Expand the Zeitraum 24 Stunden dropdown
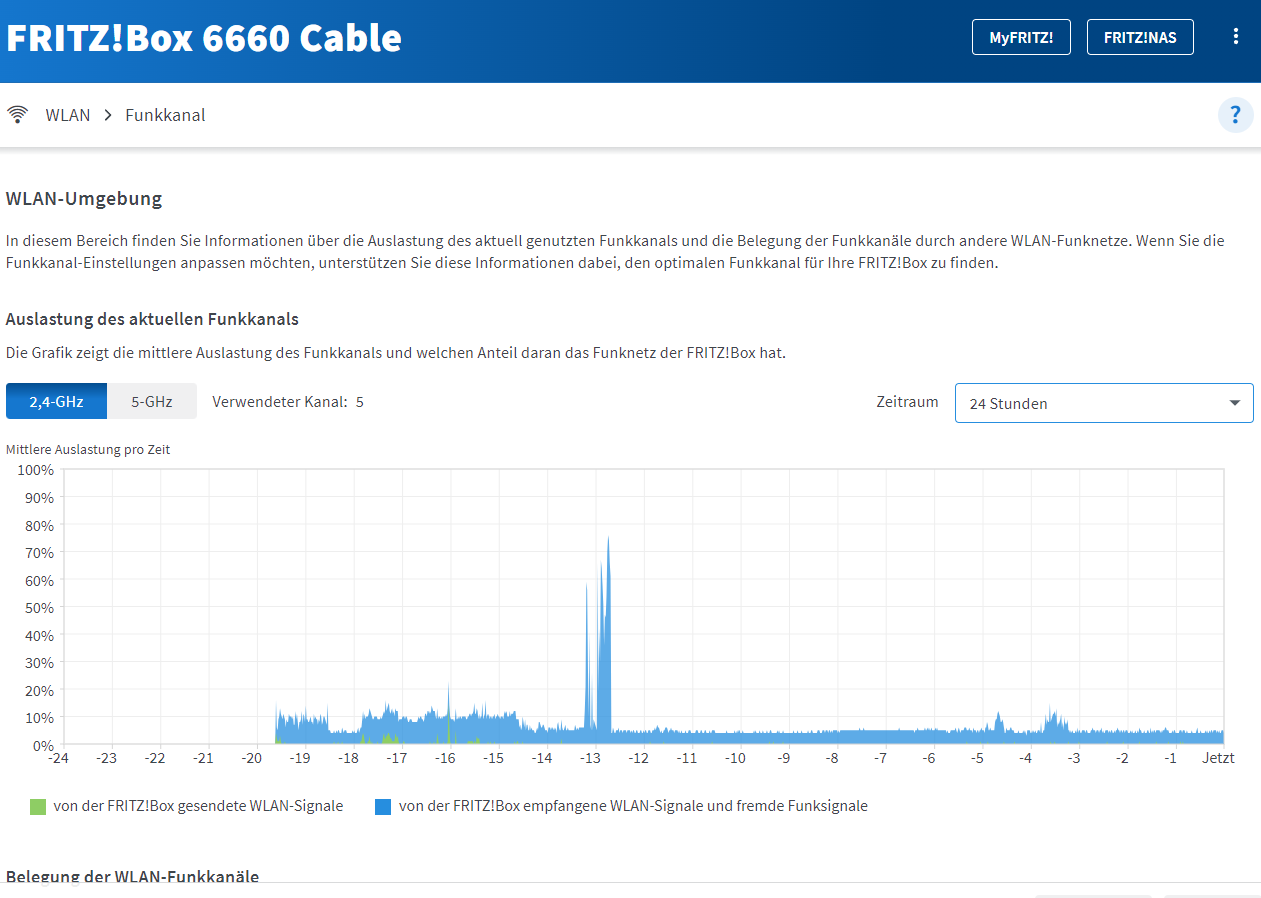The image size is (1261, 898). pos(1103,403)
